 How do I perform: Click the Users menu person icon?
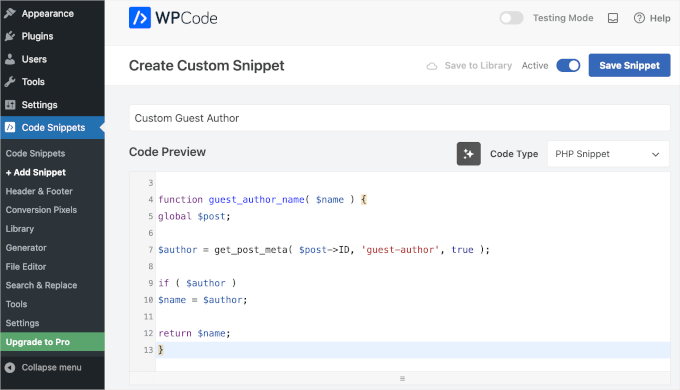10,59
